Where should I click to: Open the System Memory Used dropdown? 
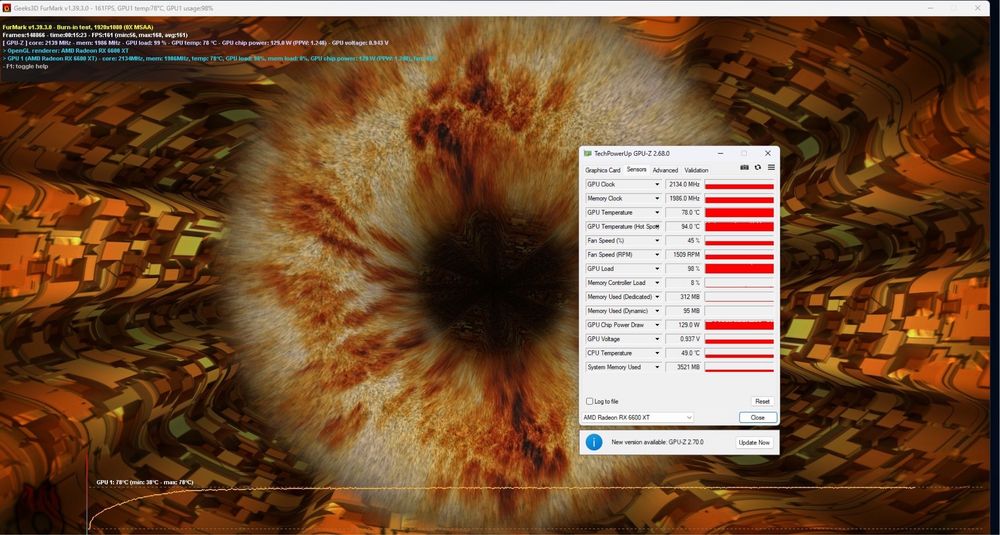click(657, 367)
